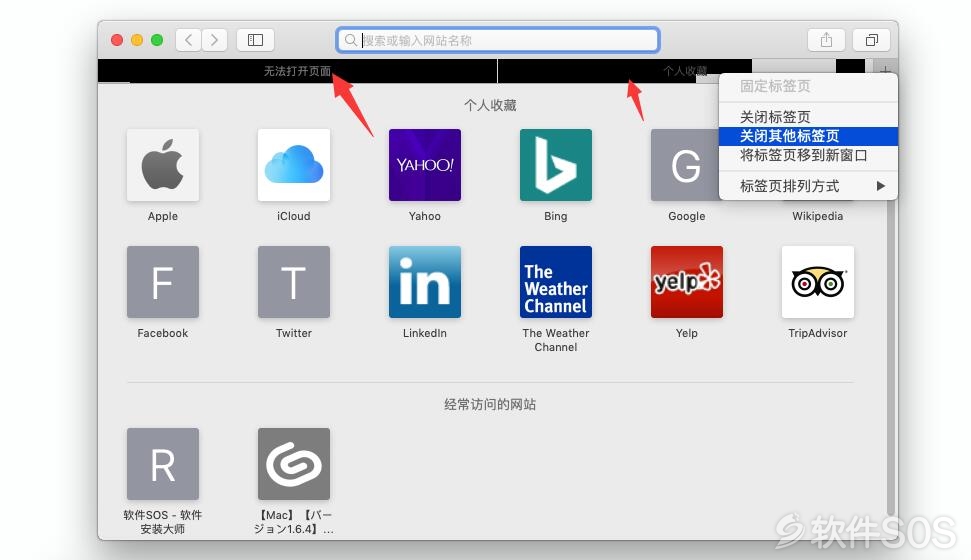
Task: Click the 经常访问的网站 heading text
Action: 490,405
